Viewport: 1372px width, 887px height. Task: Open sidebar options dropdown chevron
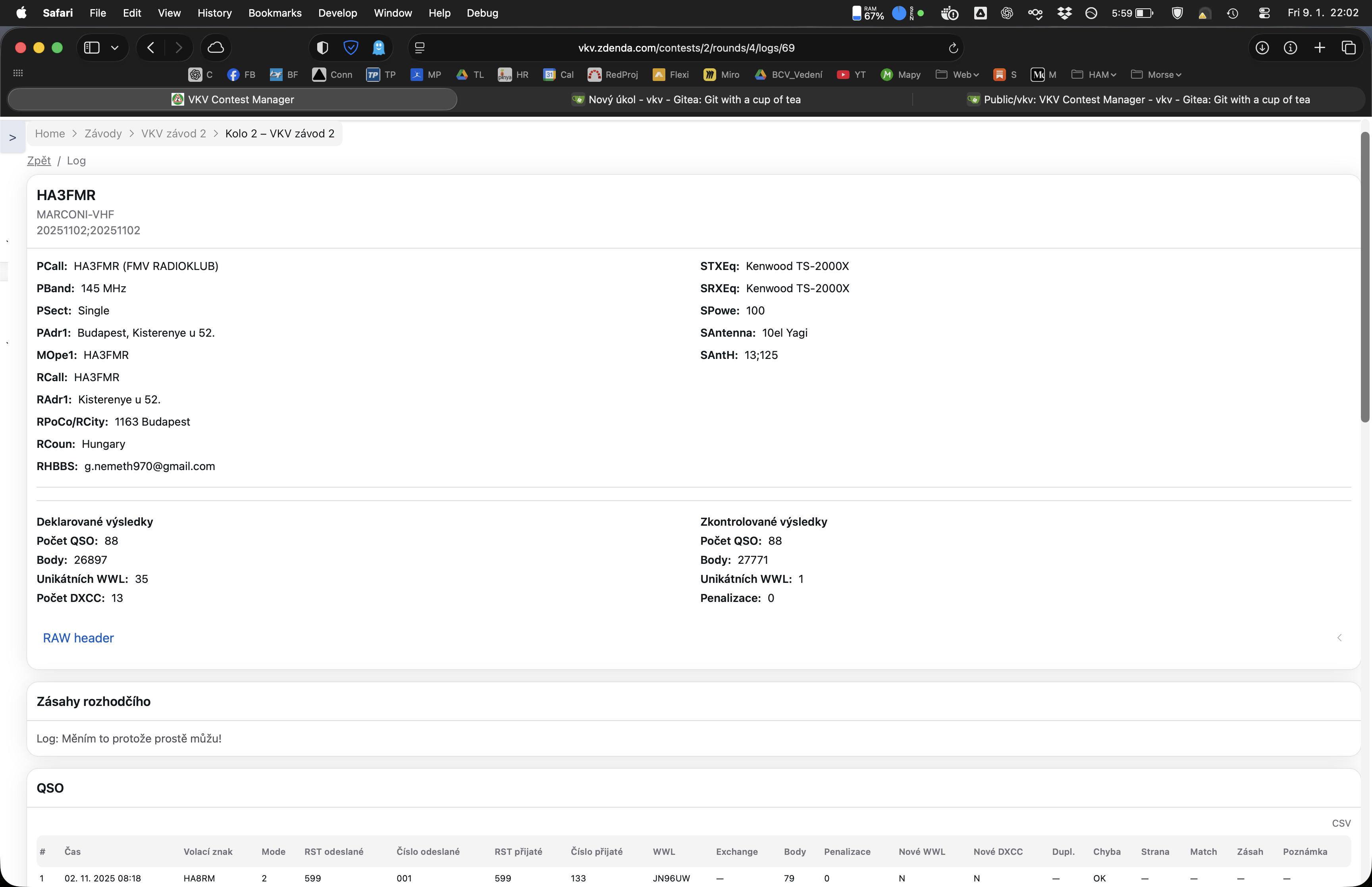pyautogui.click(x=115, y=48)
